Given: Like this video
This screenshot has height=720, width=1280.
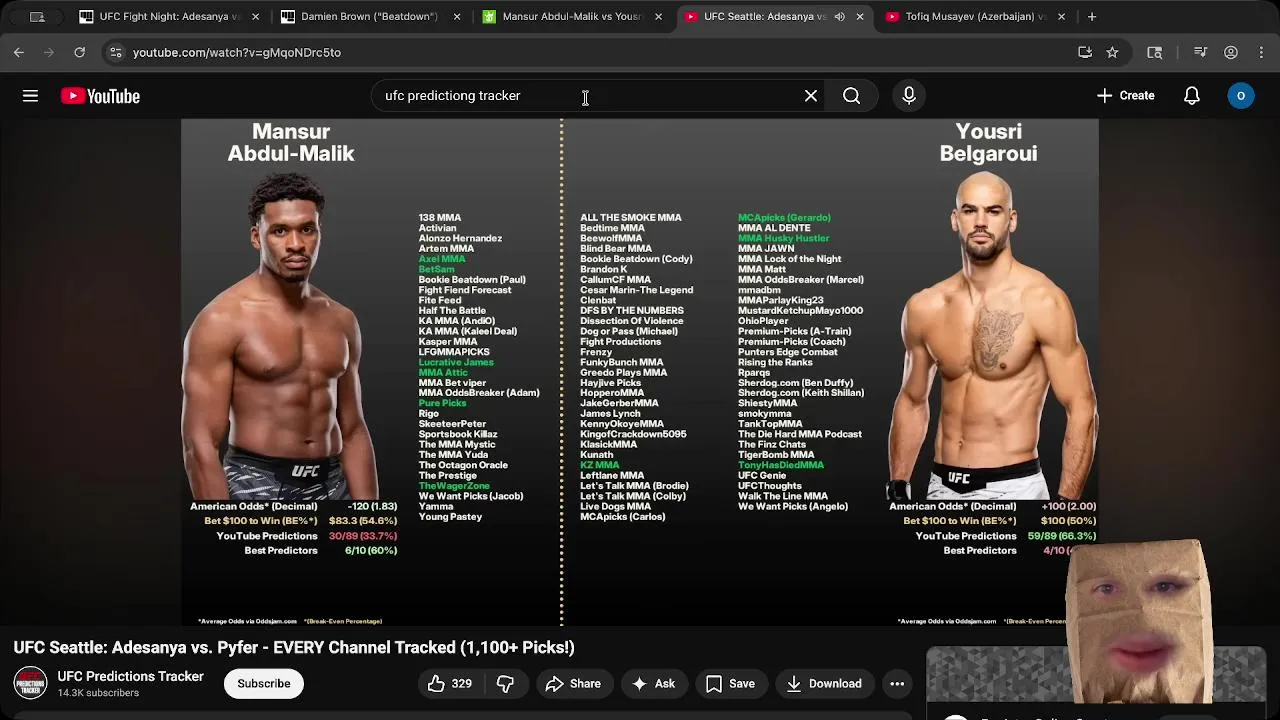Looking at the screenshot, I should pyautogui.click(x=450, y=684).
